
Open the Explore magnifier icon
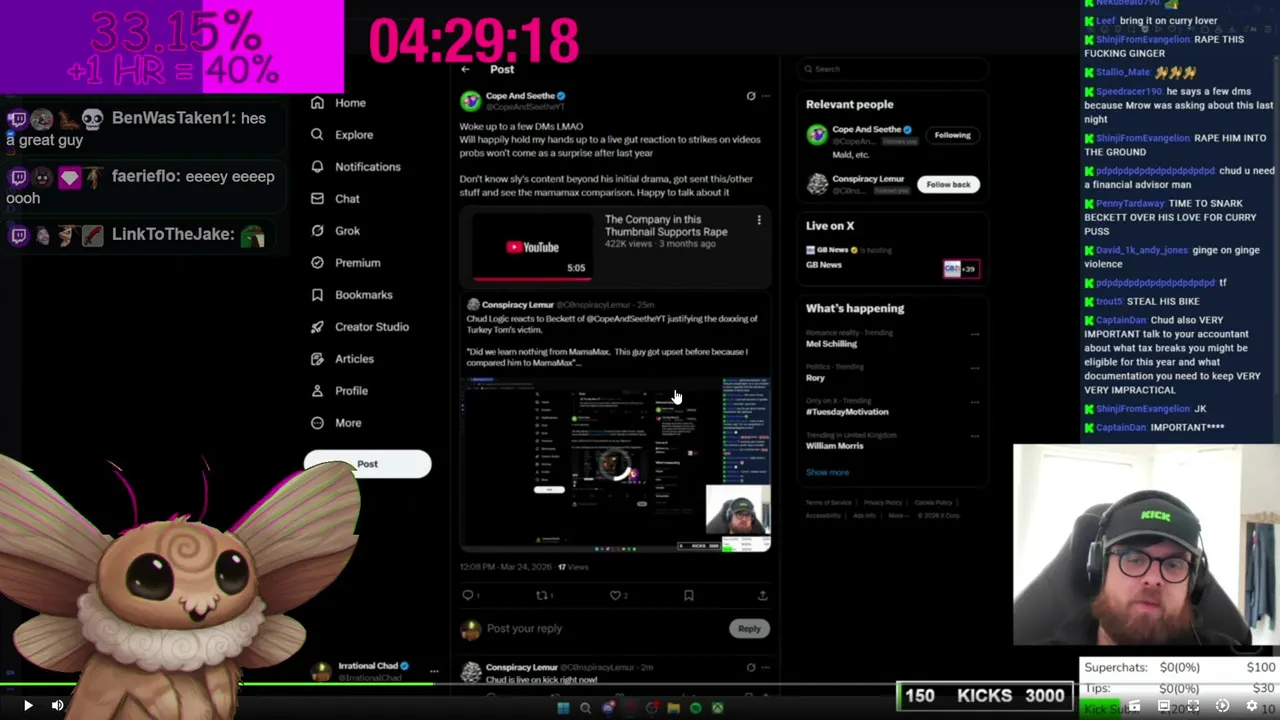click(x=317, y=135)
